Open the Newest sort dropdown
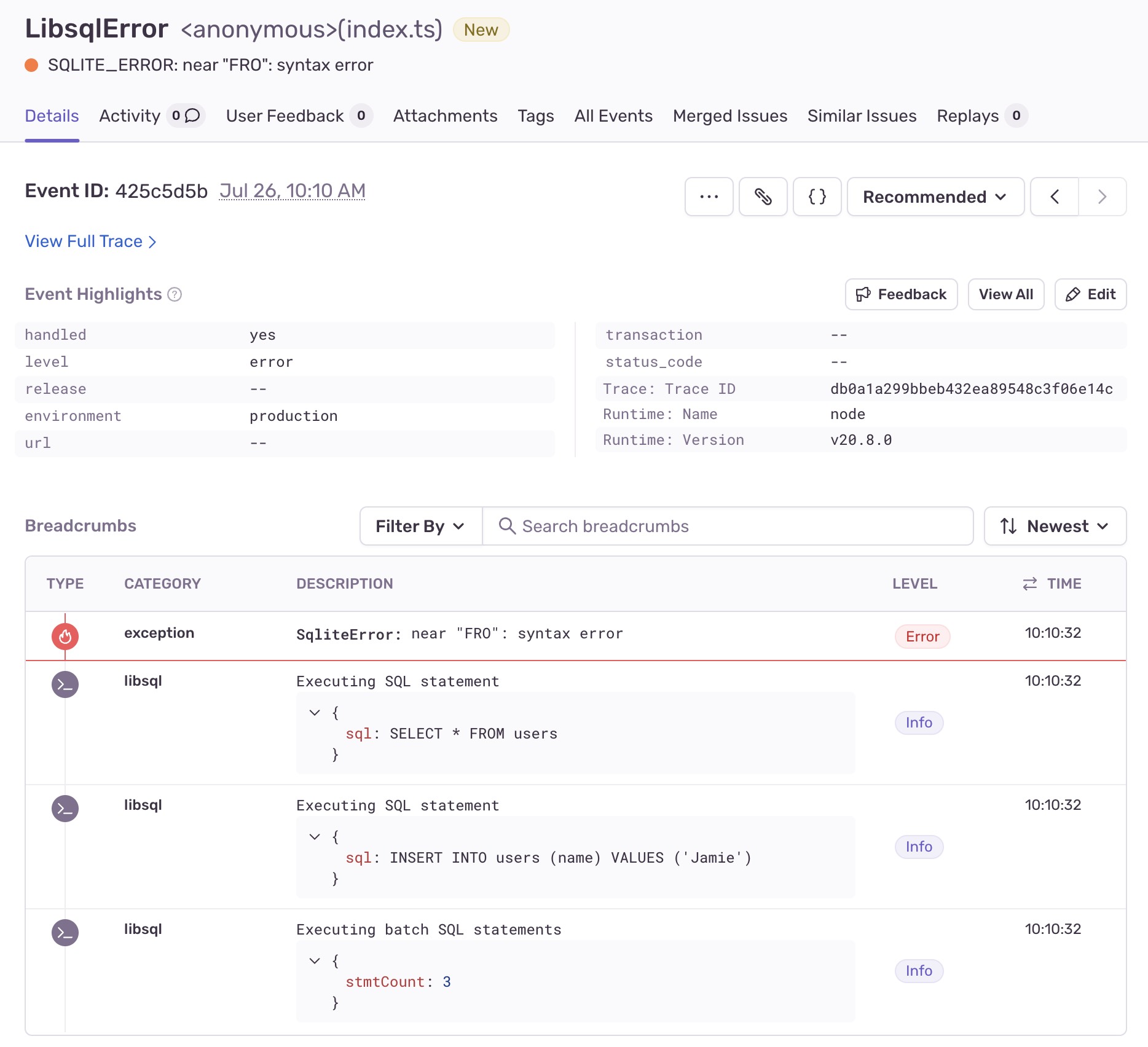This screenshot has width=1148, height=1047. pyautogui.click(x=1055, y=526)
